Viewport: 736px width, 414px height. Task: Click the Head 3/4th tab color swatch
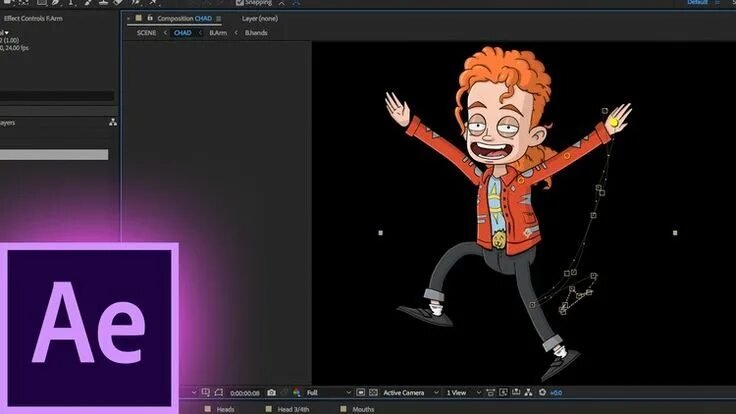pyautogui.click(x=268, y=409)
